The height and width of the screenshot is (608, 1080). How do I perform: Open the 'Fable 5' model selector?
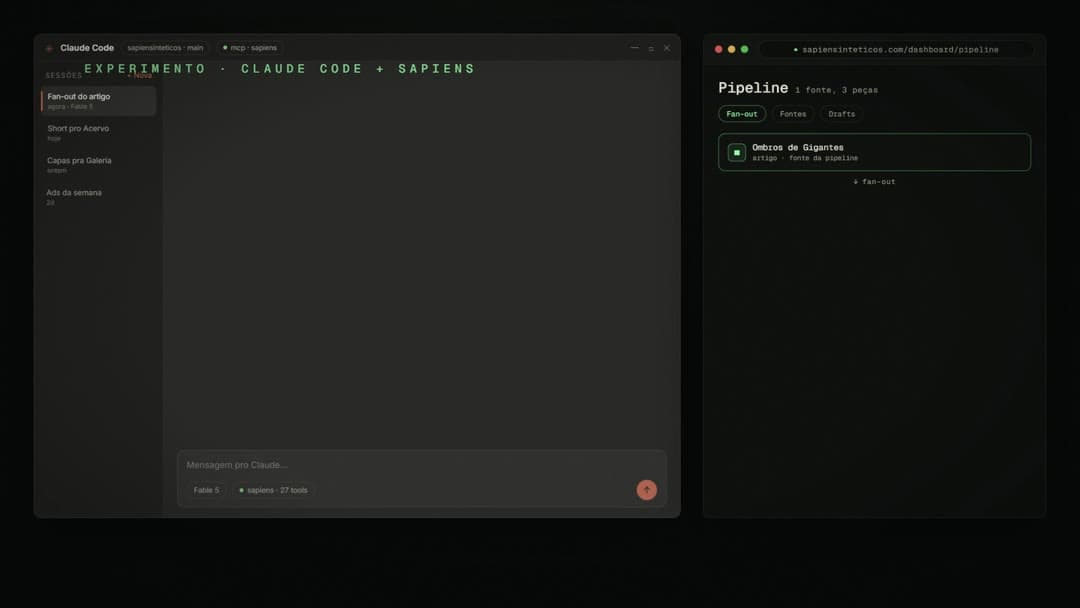(206, 490)
